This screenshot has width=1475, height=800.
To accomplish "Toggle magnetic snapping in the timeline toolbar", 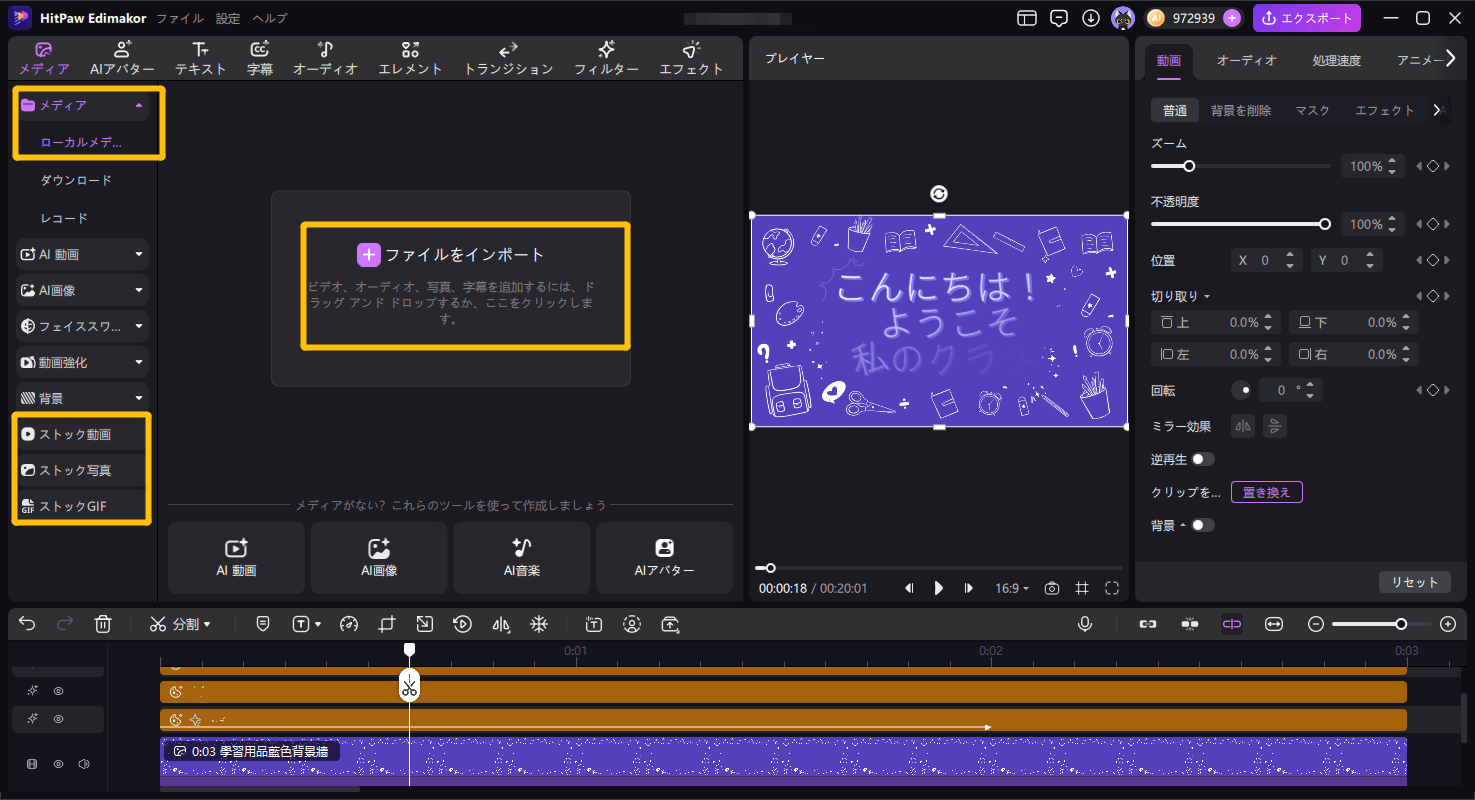I will tap(1190, 624).
